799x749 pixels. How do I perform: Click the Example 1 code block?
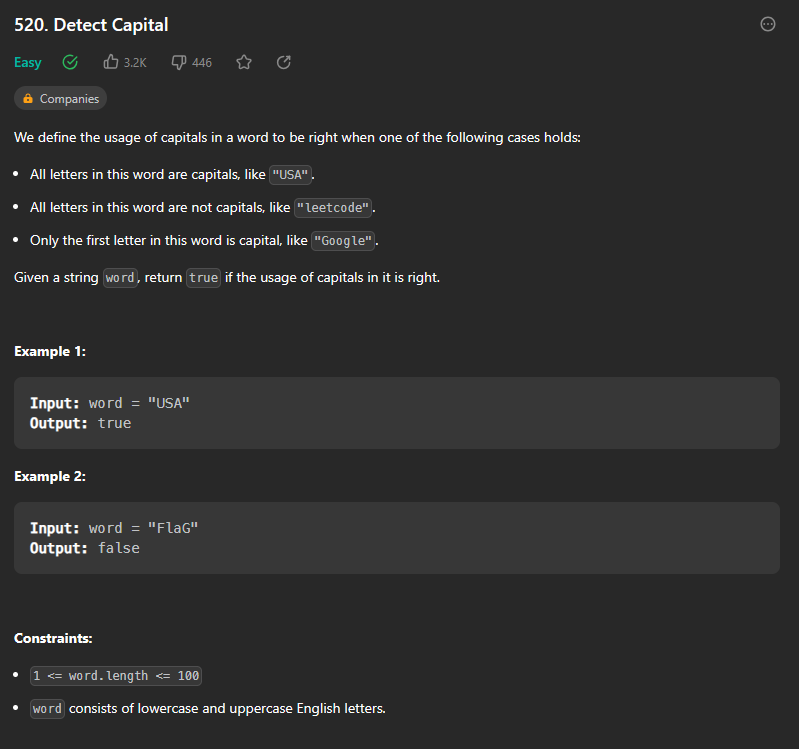pyautogui.click(x=397, y=413)
